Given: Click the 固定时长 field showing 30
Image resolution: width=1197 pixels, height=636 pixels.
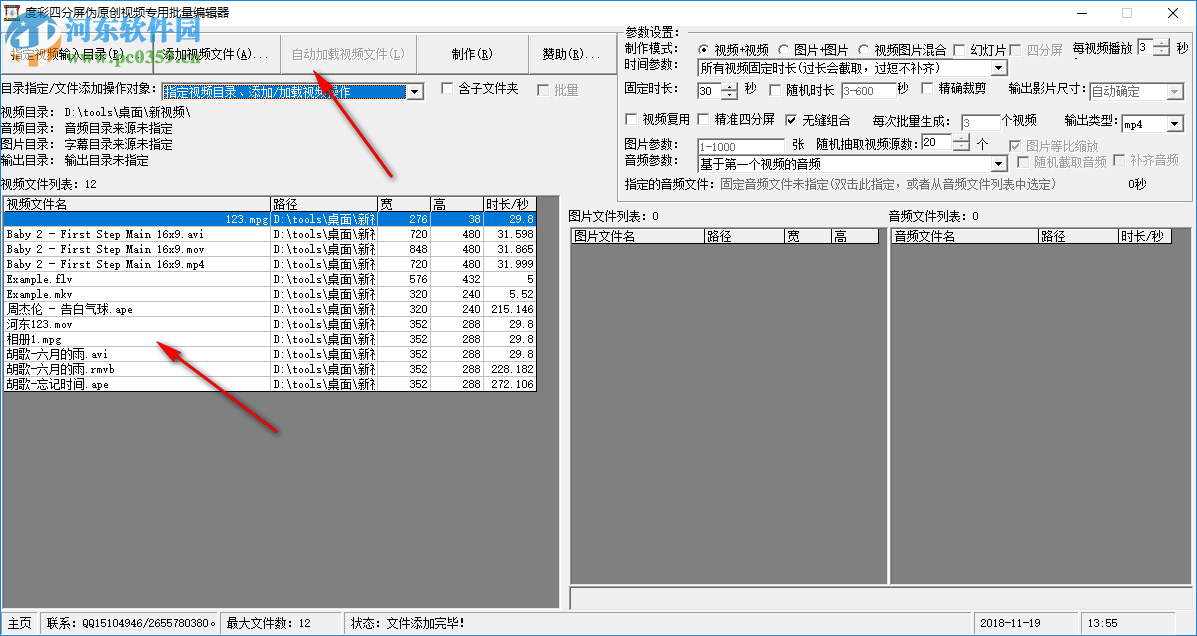Looking at the screenshot, I should pos(709,92).
